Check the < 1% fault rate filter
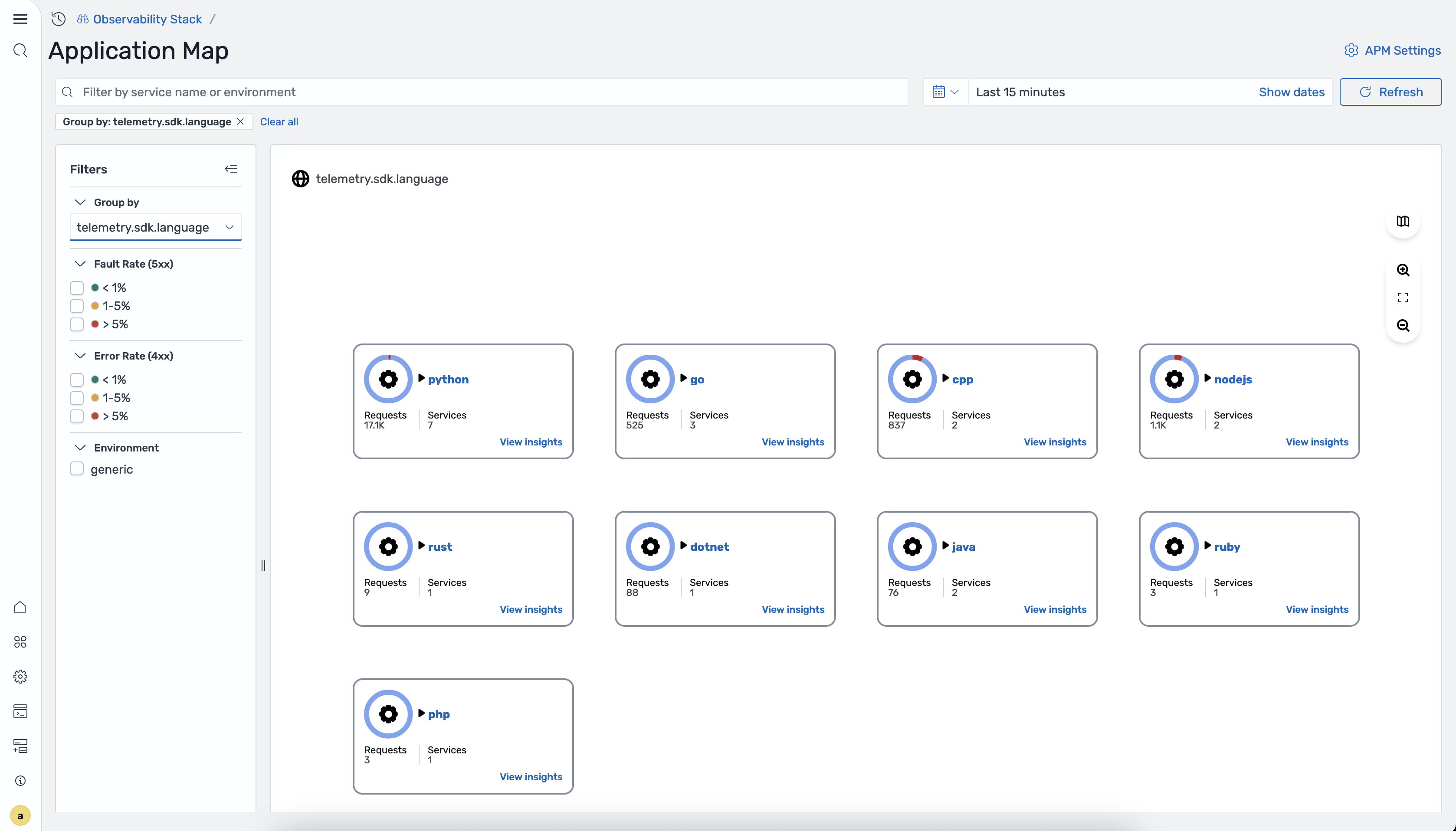The height and width of the screenshot is (831, 1456). [76, 288]
